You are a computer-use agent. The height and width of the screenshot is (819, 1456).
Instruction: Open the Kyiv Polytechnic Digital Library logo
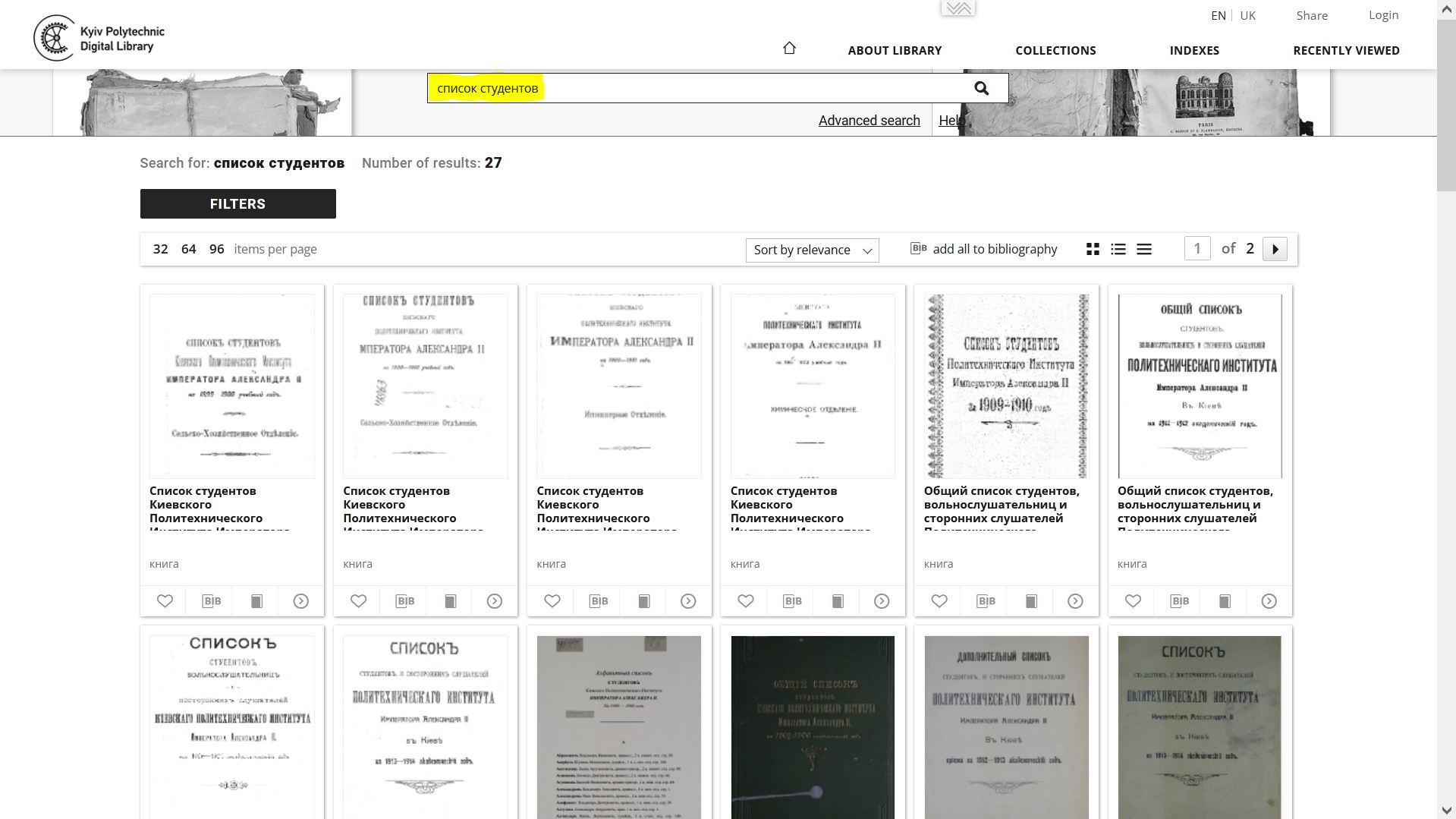[x=99, y=38]
